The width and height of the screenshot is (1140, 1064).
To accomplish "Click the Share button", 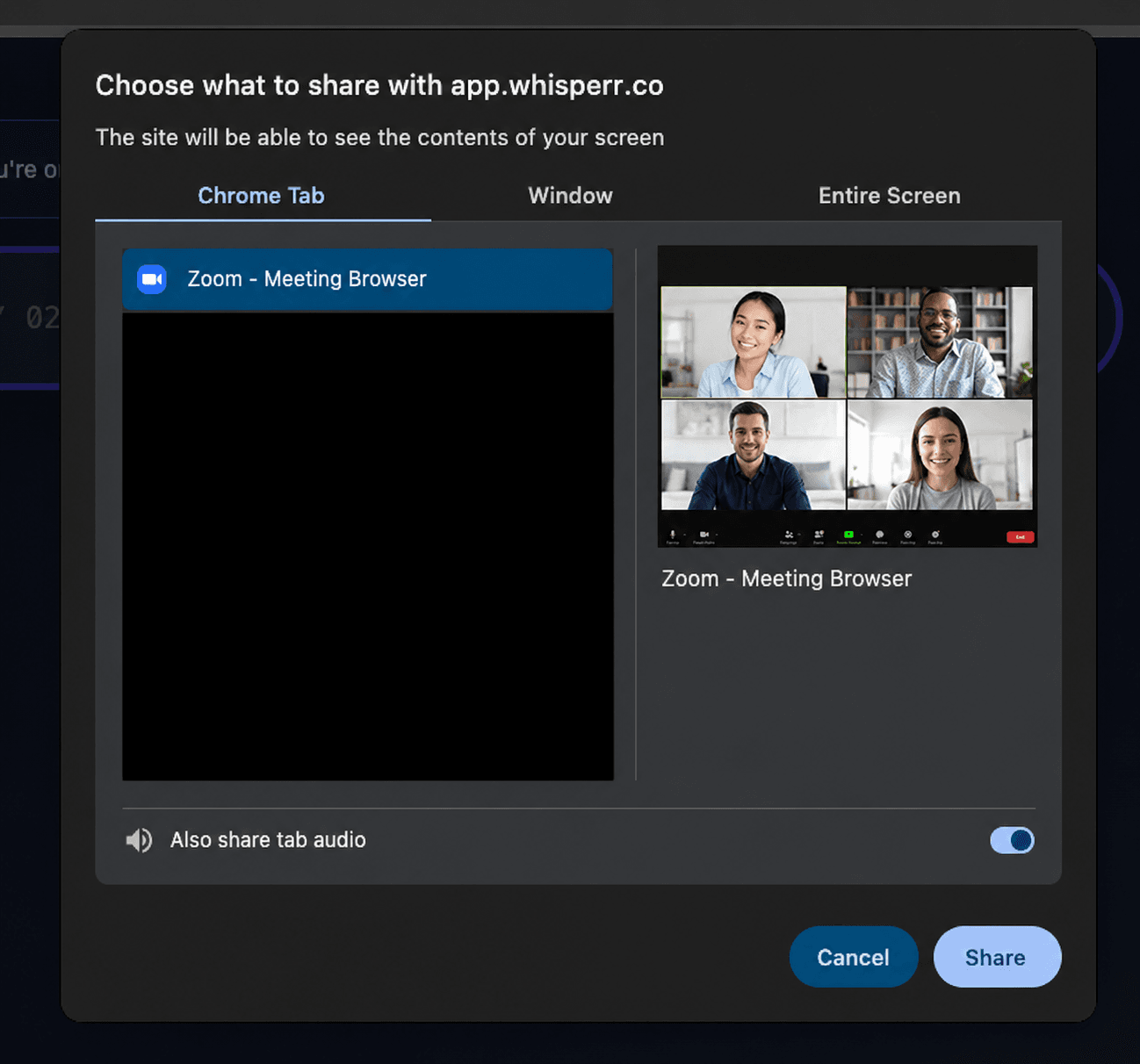I will point(997,957).
